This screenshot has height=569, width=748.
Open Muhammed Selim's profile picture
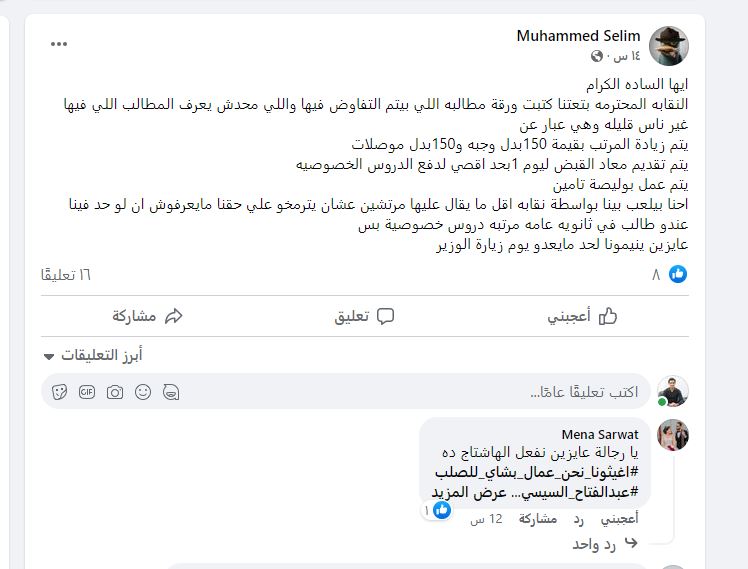click(669, 46)
